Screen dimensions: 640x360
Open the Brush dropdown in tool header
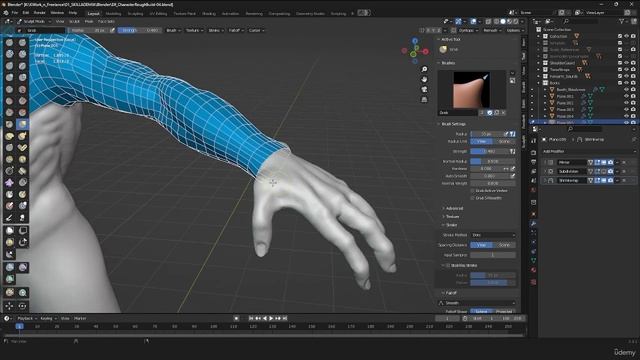pyautogui.click(x=173, y=30)
